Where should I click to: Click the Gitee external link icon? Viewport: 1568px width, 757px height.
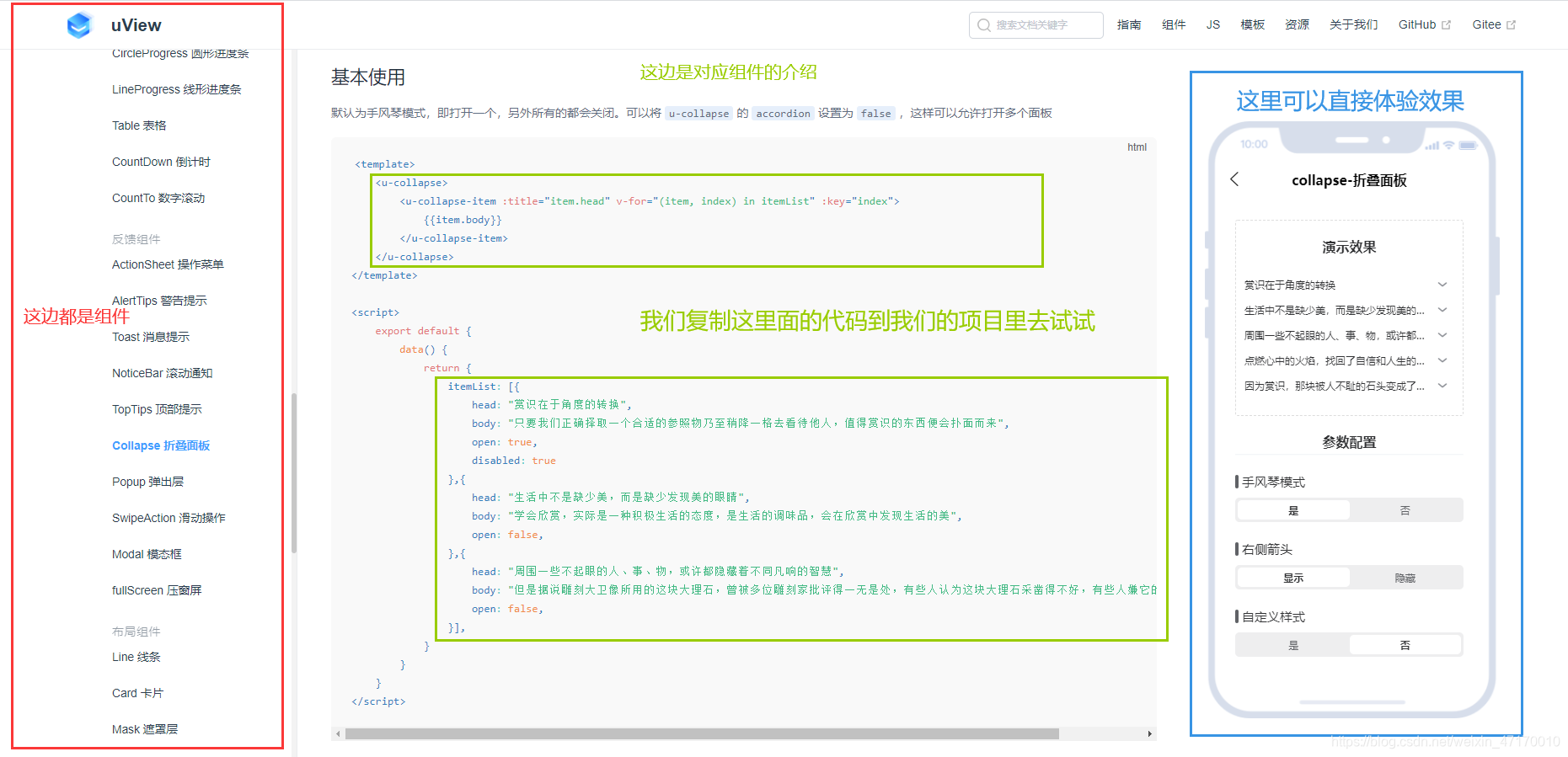(1512, 25)
